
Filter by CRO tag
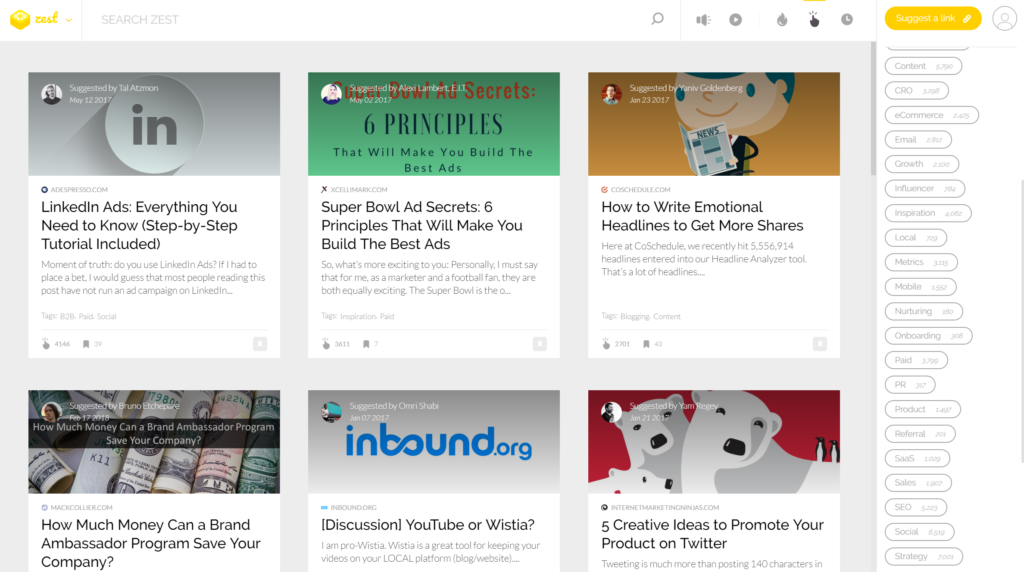pos(916,91)
